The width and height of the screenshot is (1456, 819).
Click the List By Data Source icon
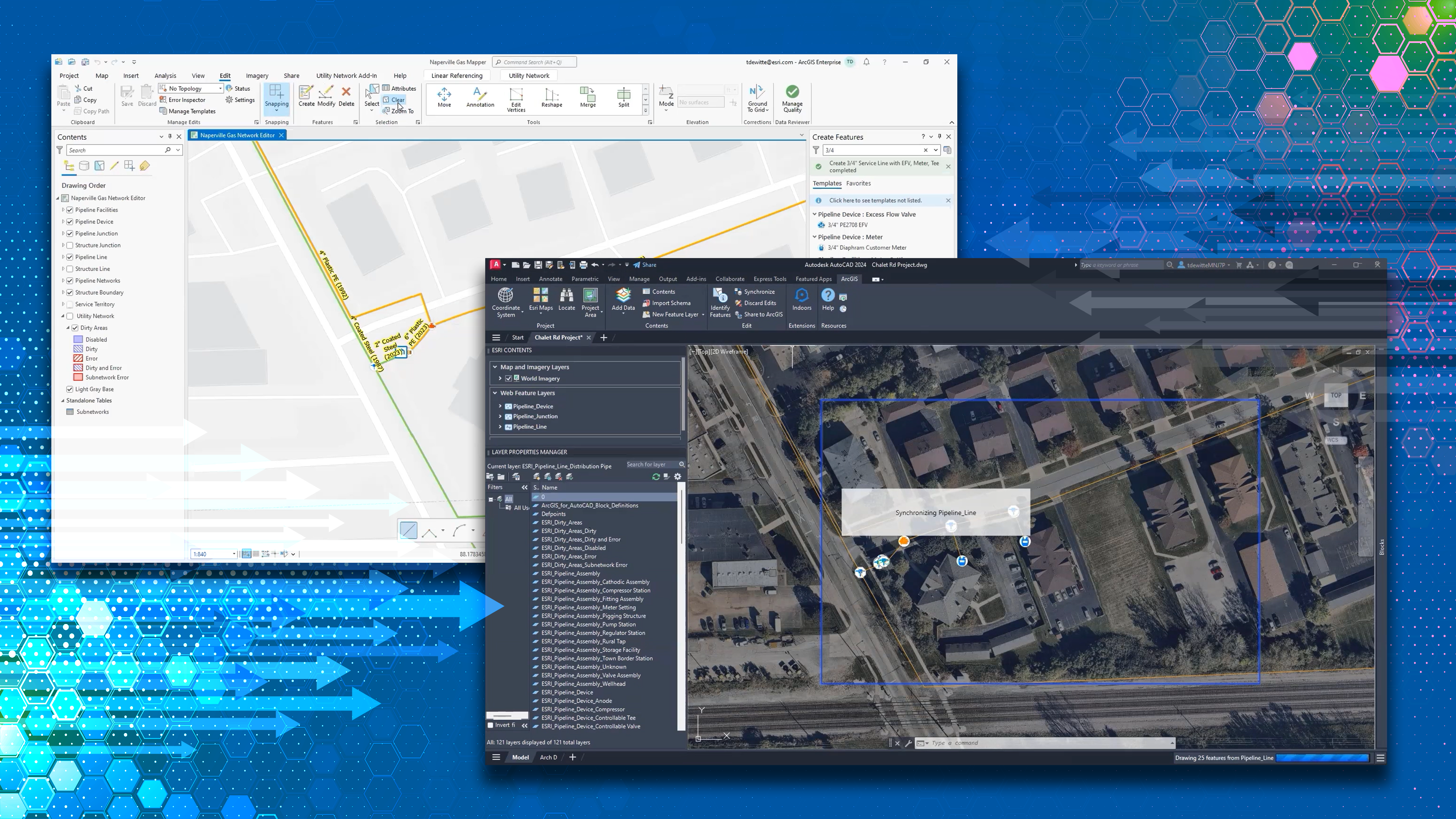point(84,166)
